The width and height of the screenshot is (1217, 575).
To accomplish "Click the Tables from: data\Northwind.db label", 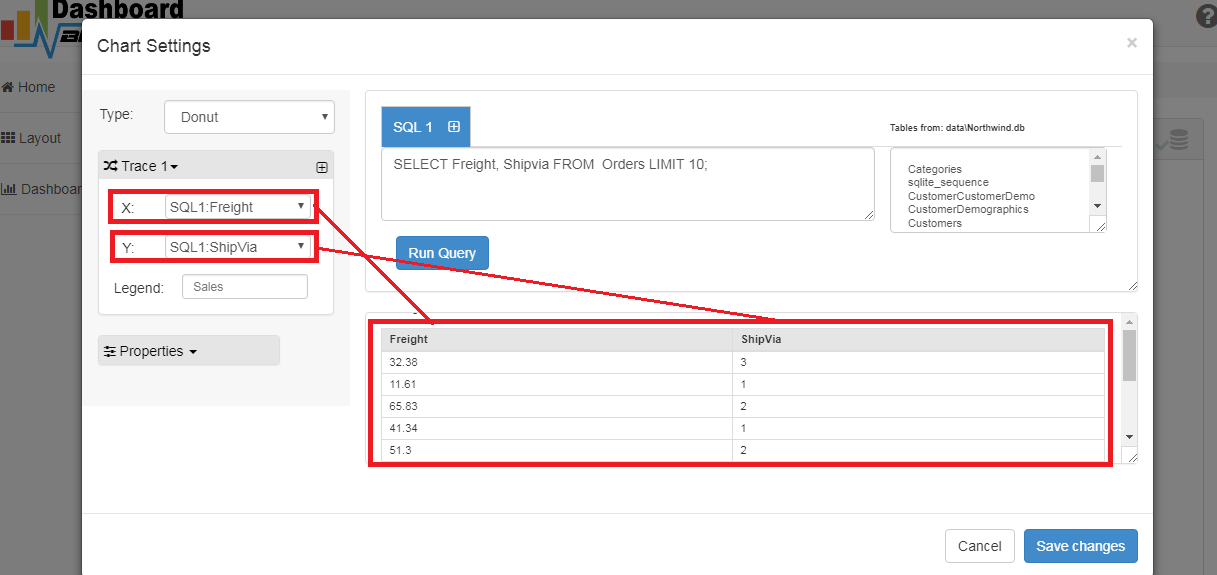I will point(957,128).
